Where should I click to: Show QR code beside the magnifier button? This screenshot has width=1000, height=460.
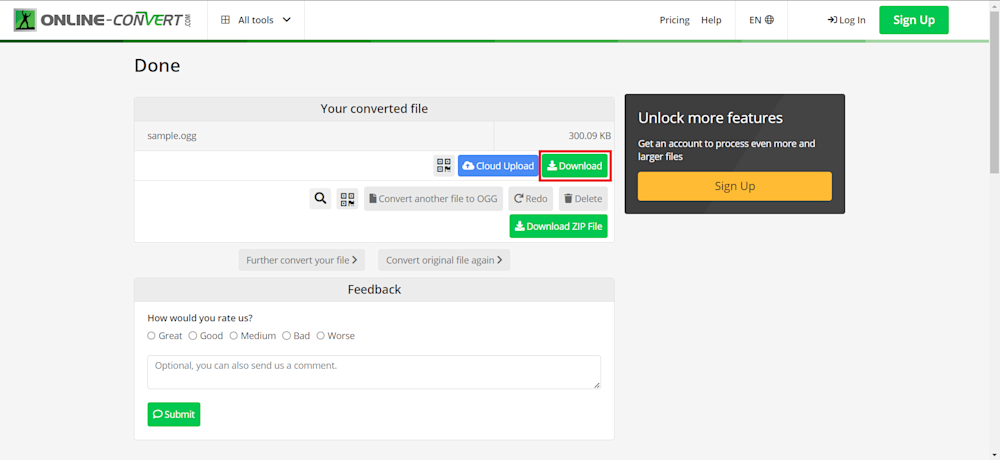(x=348, y=198)
